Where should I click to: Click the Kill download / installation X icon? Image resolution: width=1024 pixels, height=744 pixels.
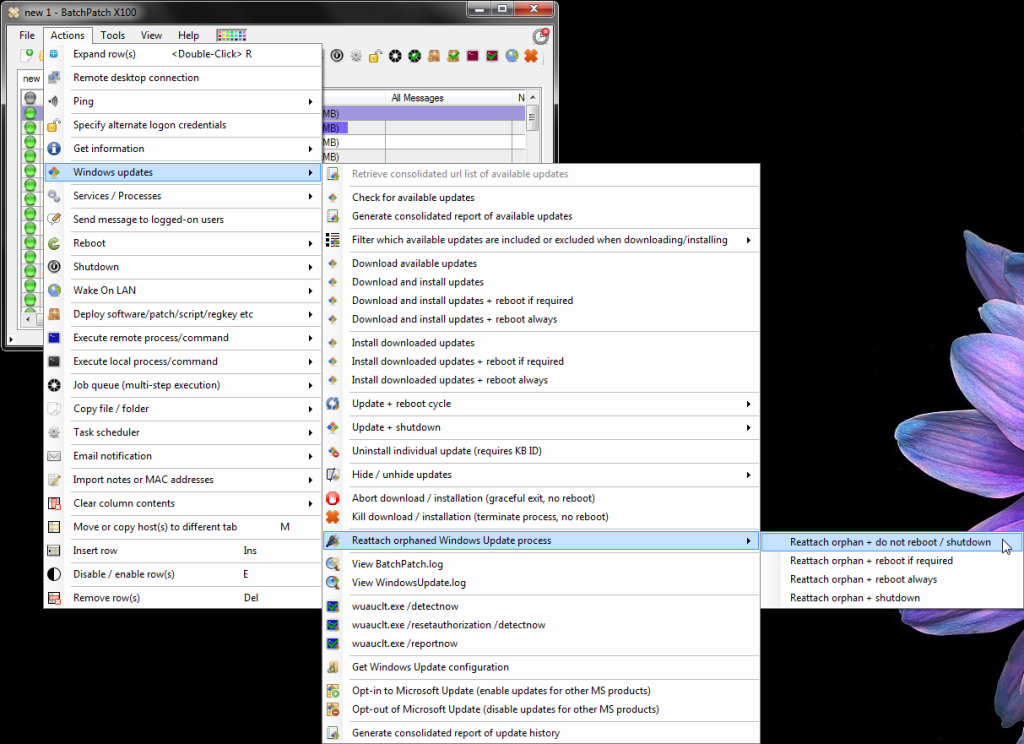(x=333, y=517)
